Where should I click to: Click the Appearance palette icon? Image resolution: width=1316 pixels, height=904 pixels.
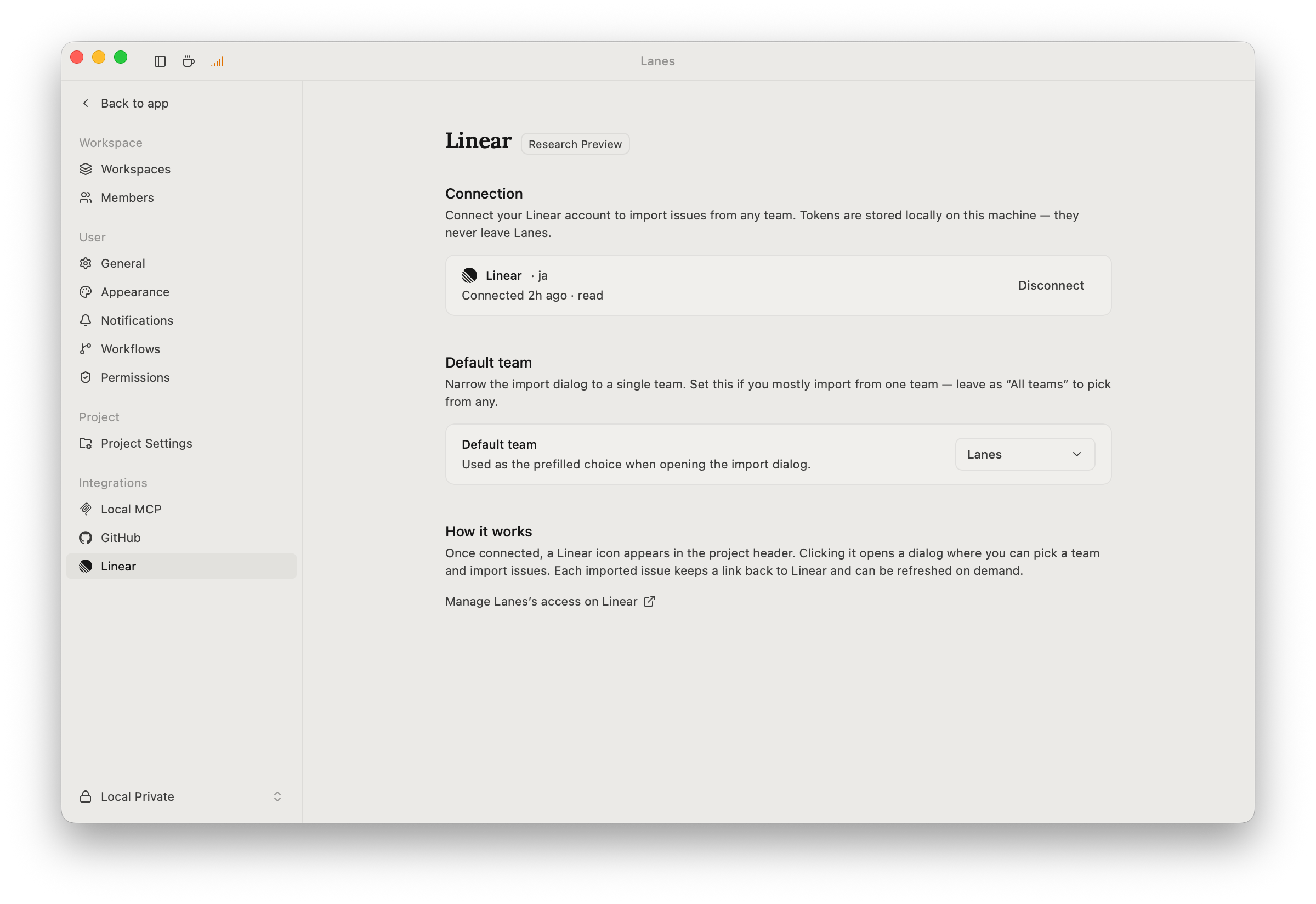point(86,292)
